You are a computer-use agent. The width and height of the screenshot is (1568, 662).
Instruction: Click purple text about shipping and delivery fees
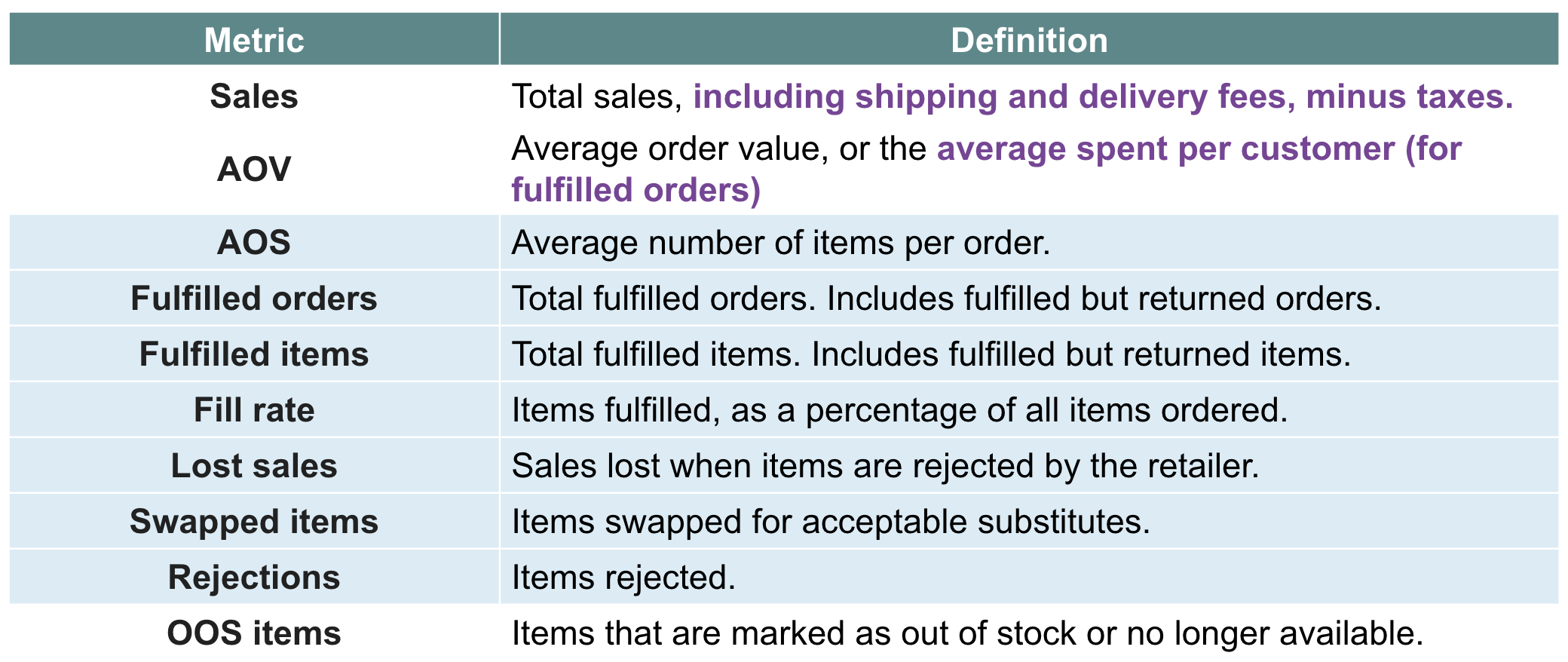coord(1103,97)
